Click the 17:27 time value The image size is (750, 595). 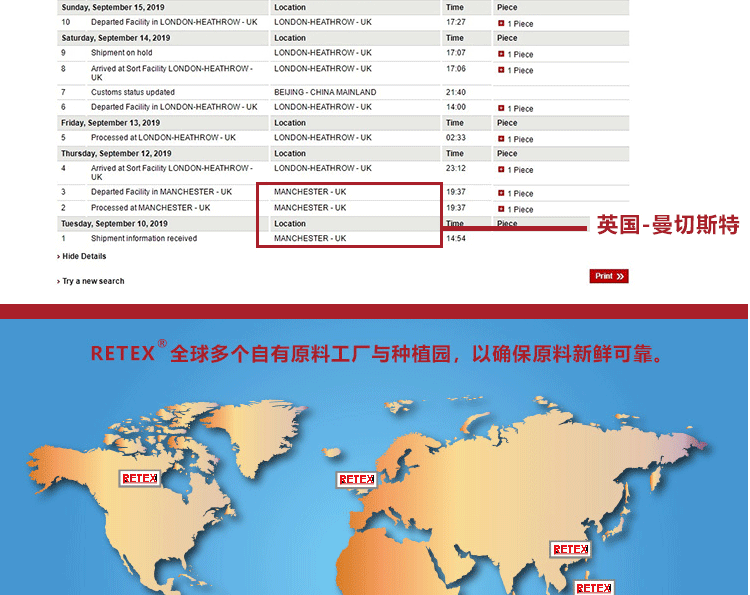456,22
